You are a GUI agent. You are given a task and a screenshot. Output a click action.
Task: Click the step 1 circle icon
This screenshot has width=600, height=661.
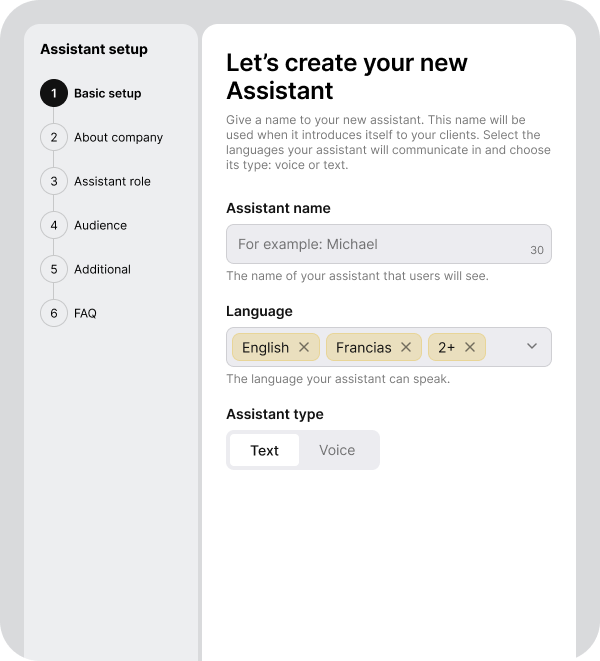[54, 93]
